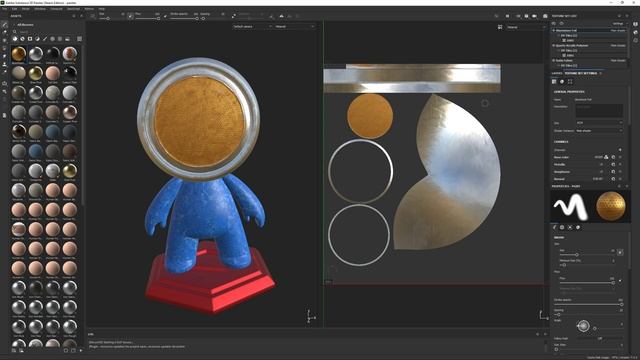Filter assets by Textures

pyautogui.click(x=60, y=39)
